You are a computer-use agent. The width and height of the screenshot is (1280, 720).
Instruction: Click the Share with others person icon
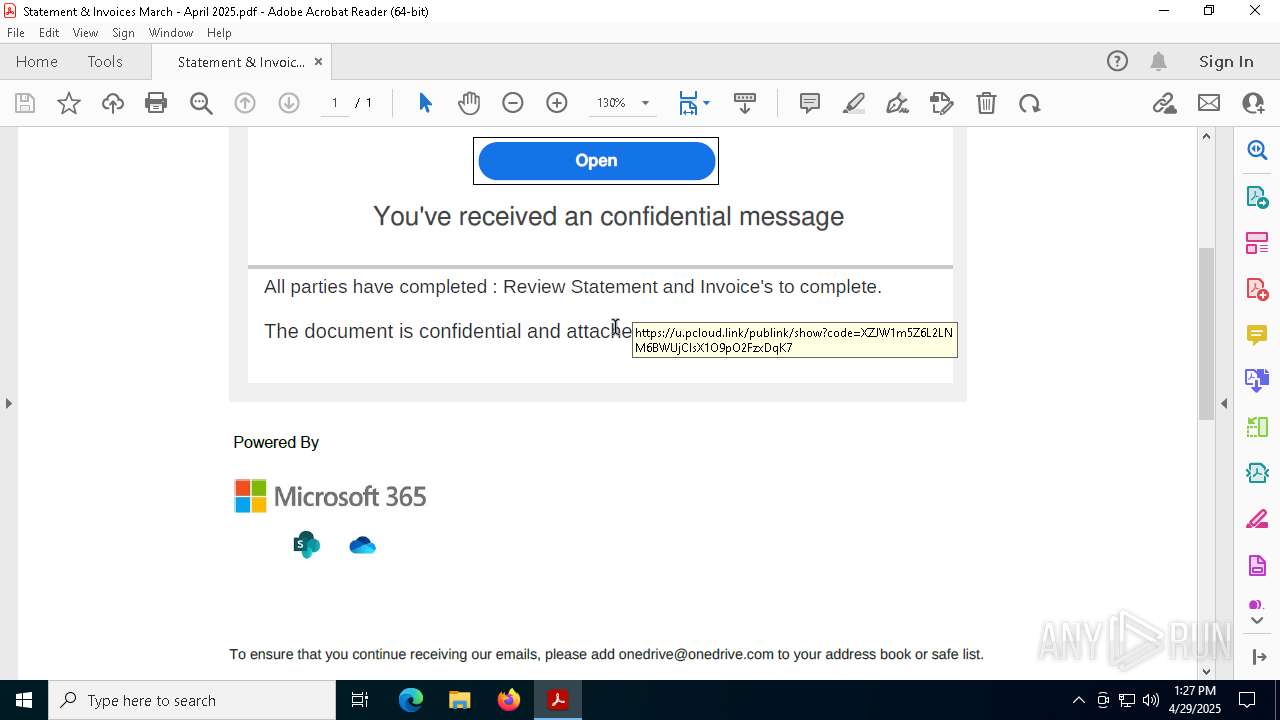(x=1253, y=103)
